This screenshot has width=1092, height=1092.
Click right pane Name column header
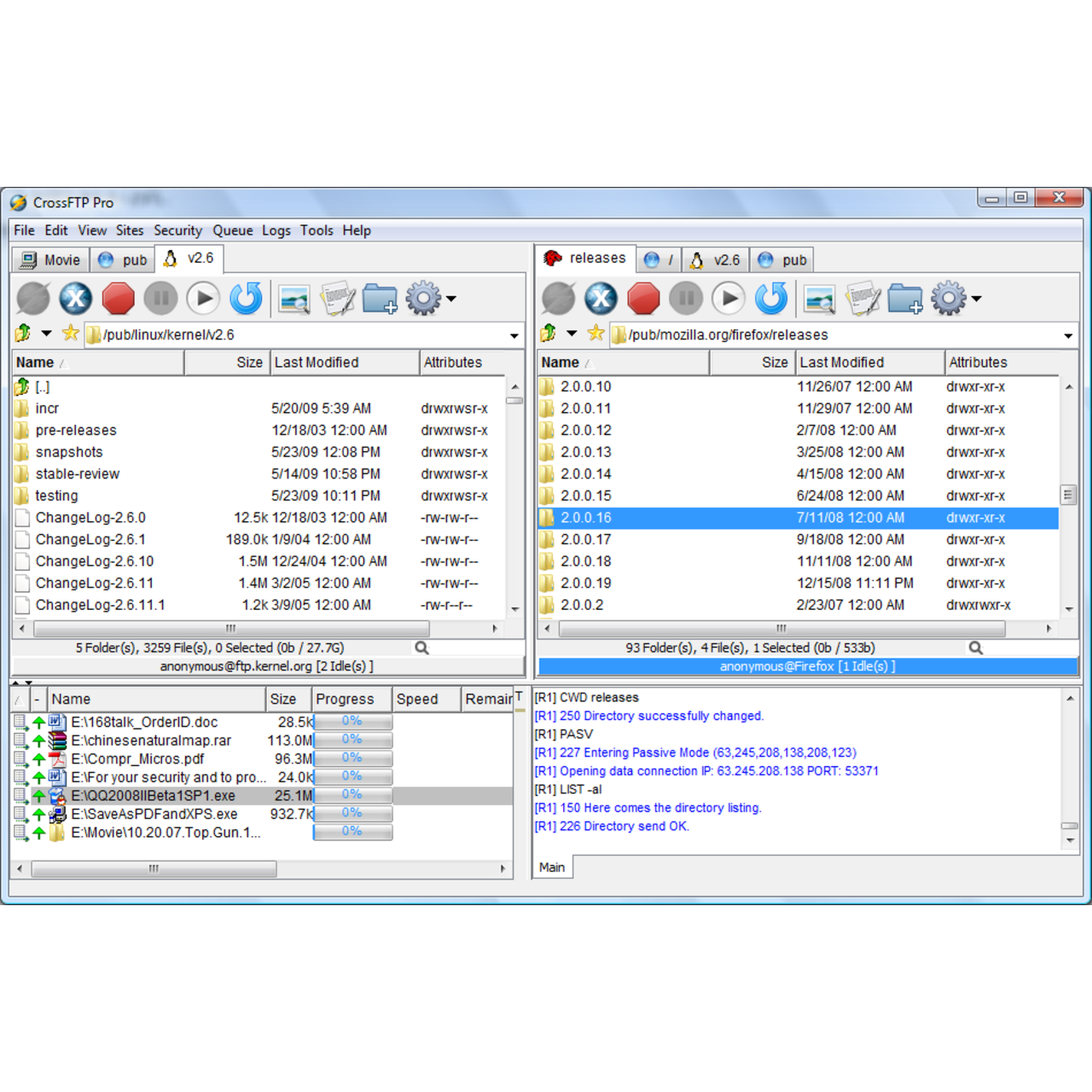tap(624, 363)
